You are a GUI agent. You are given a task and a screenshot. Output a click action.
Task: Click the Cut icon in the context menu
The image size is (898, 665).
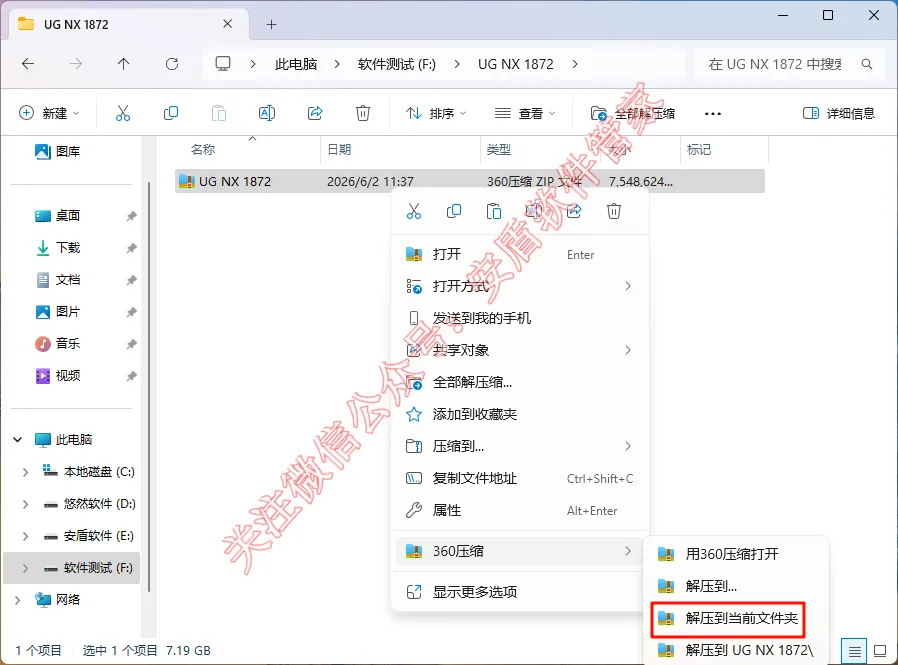413,211
